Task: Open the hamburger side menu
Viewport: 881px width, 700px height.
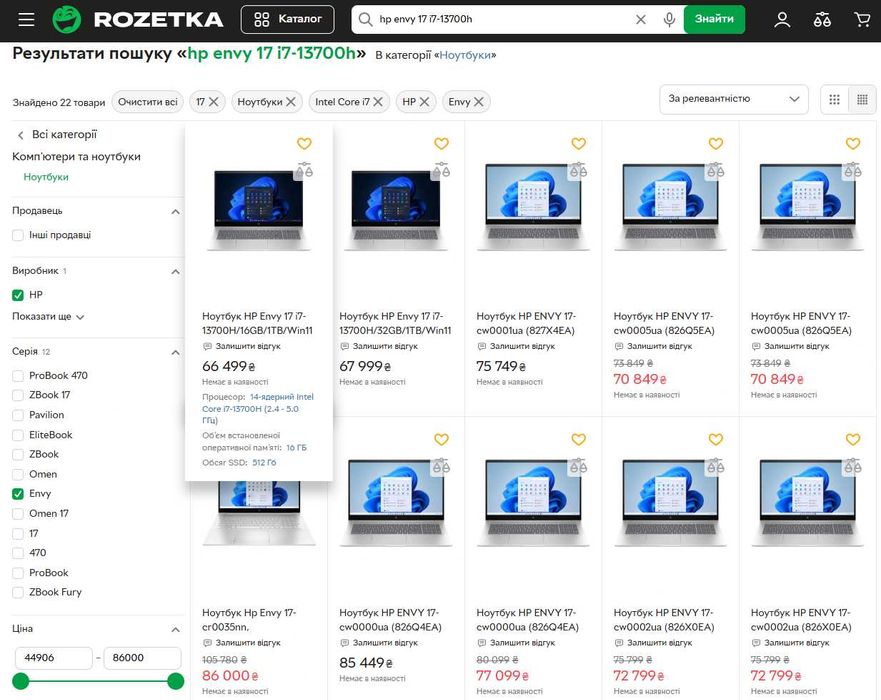Action: coord(26,20)
